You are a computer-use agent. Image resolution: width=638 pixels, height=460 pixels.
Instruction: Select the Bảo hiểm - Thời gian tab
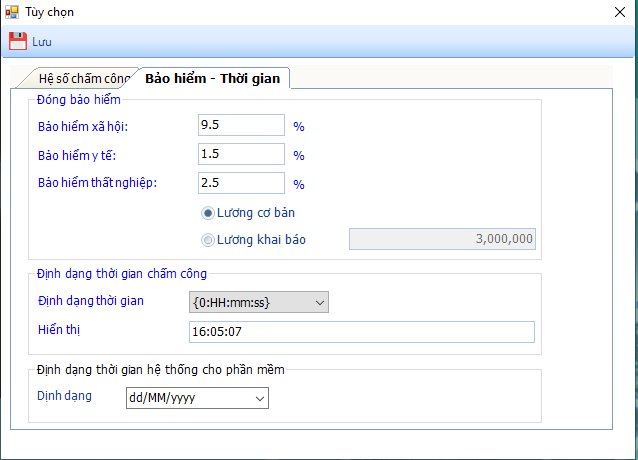point(213,78)
